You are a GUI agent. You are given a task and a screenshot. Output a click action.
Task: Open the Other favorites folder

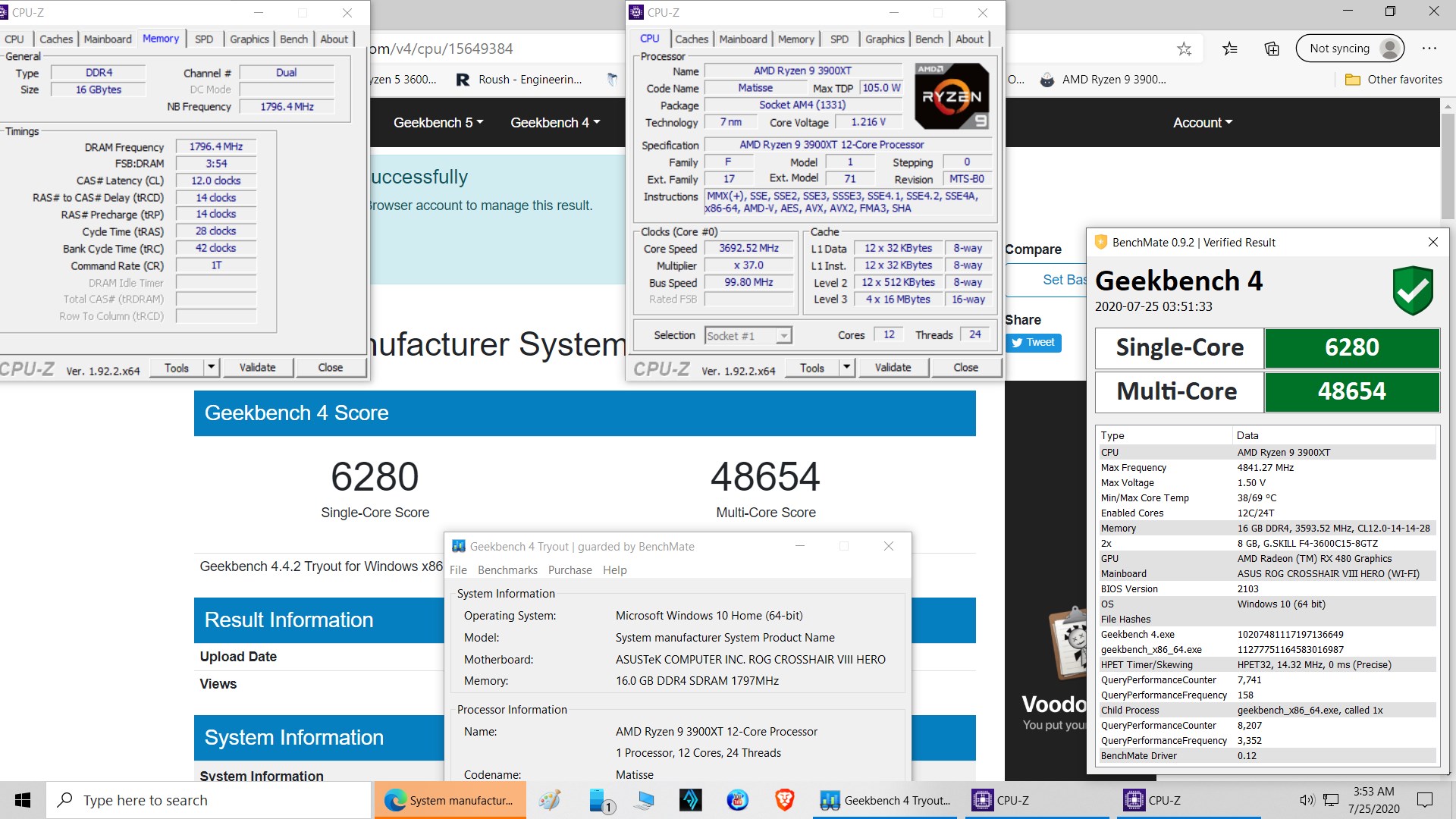1393,80
